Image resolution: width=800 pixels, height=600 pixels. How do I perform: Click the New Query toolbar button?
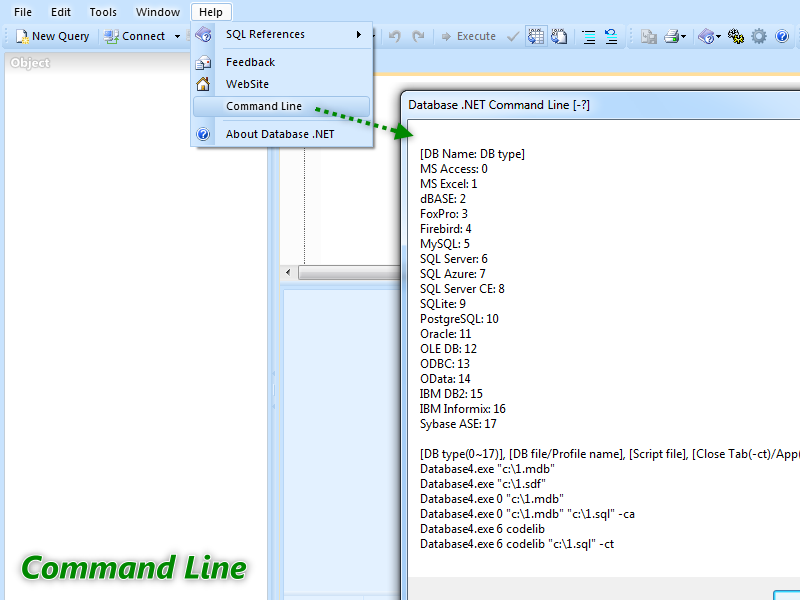tap(52, 36)
